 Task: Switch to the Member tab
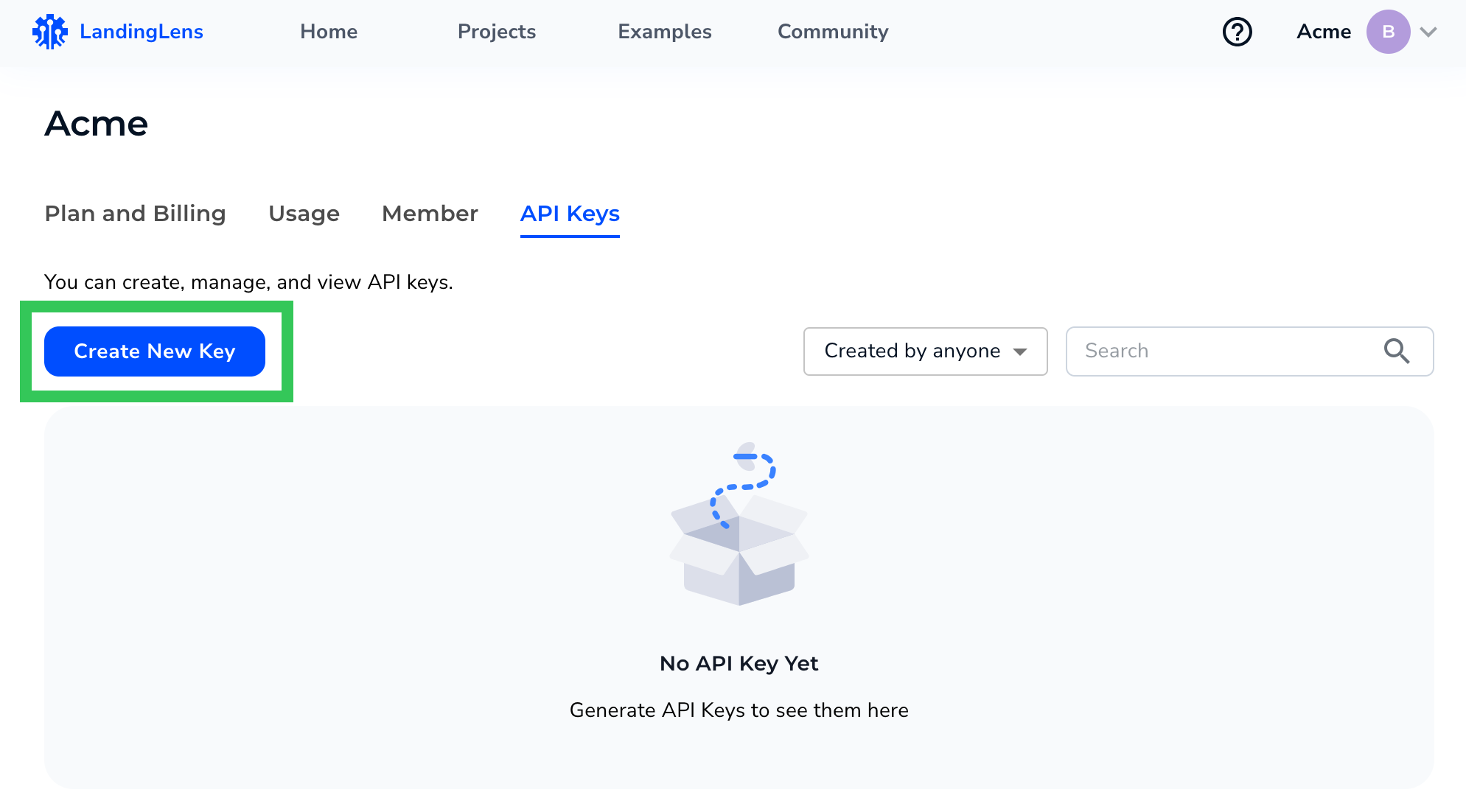430,214
